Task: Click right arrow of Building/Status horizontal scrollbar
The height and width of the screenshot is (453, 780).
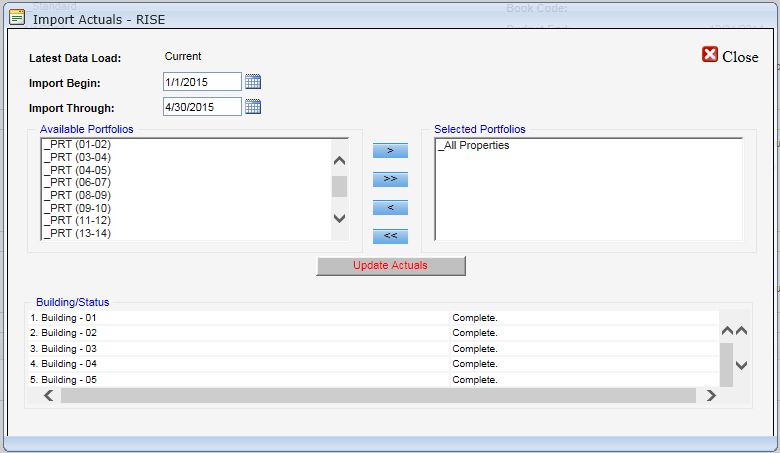Action: pos(711,395)
